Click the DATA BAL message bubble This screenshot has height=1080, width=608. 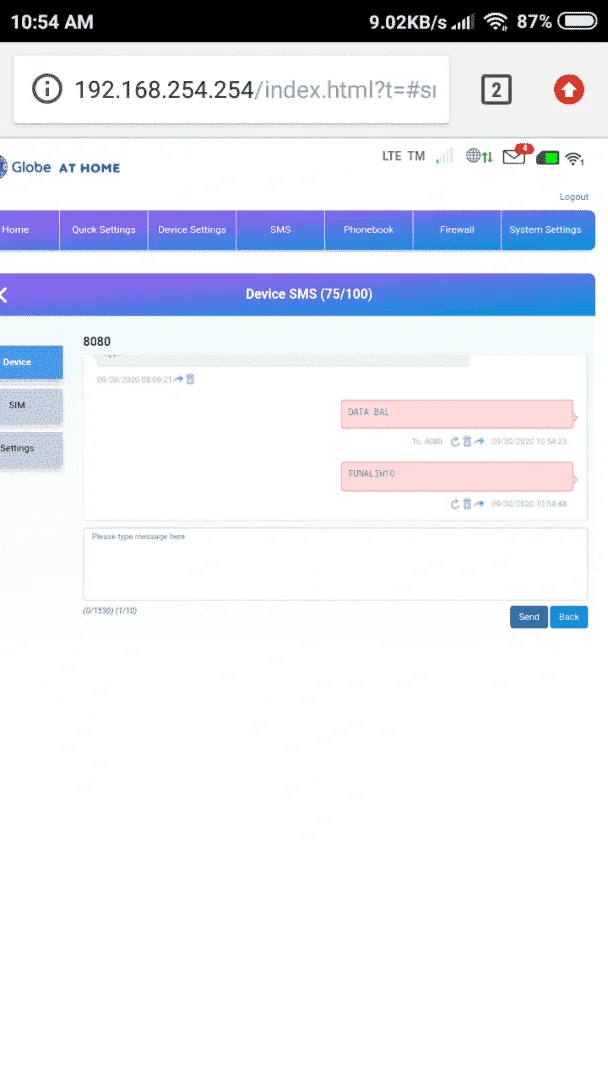coord(457,414)
